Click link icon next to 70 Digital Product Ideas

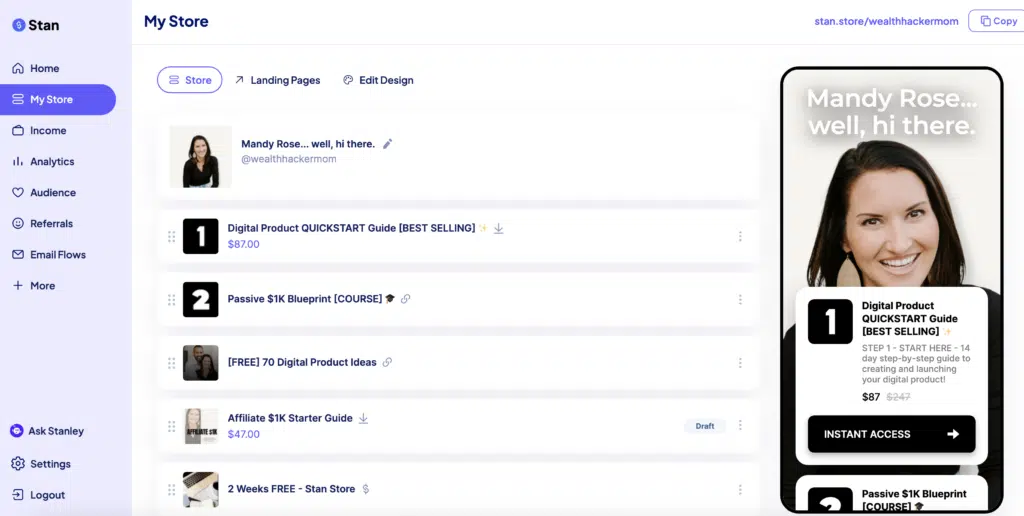387,362
